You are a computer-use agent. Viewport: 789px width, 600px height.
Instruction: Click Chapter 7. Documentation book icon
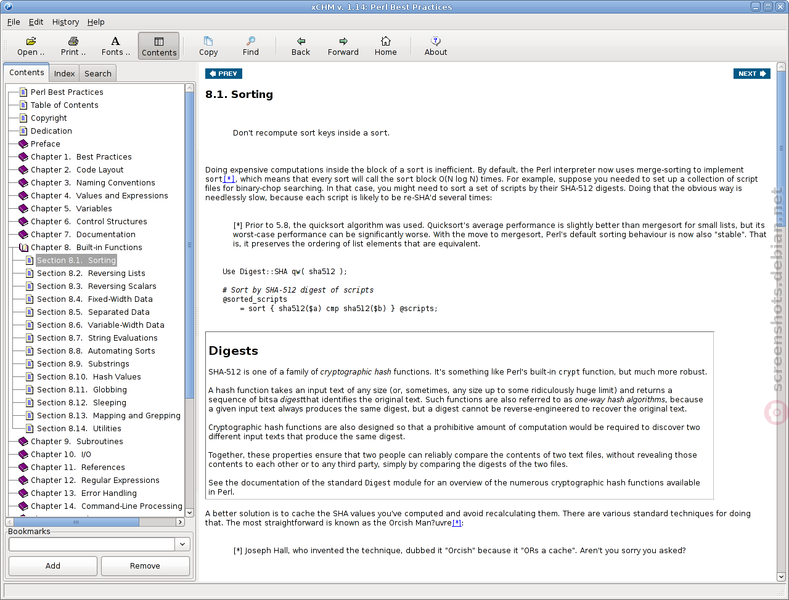(x=23, y=234)
